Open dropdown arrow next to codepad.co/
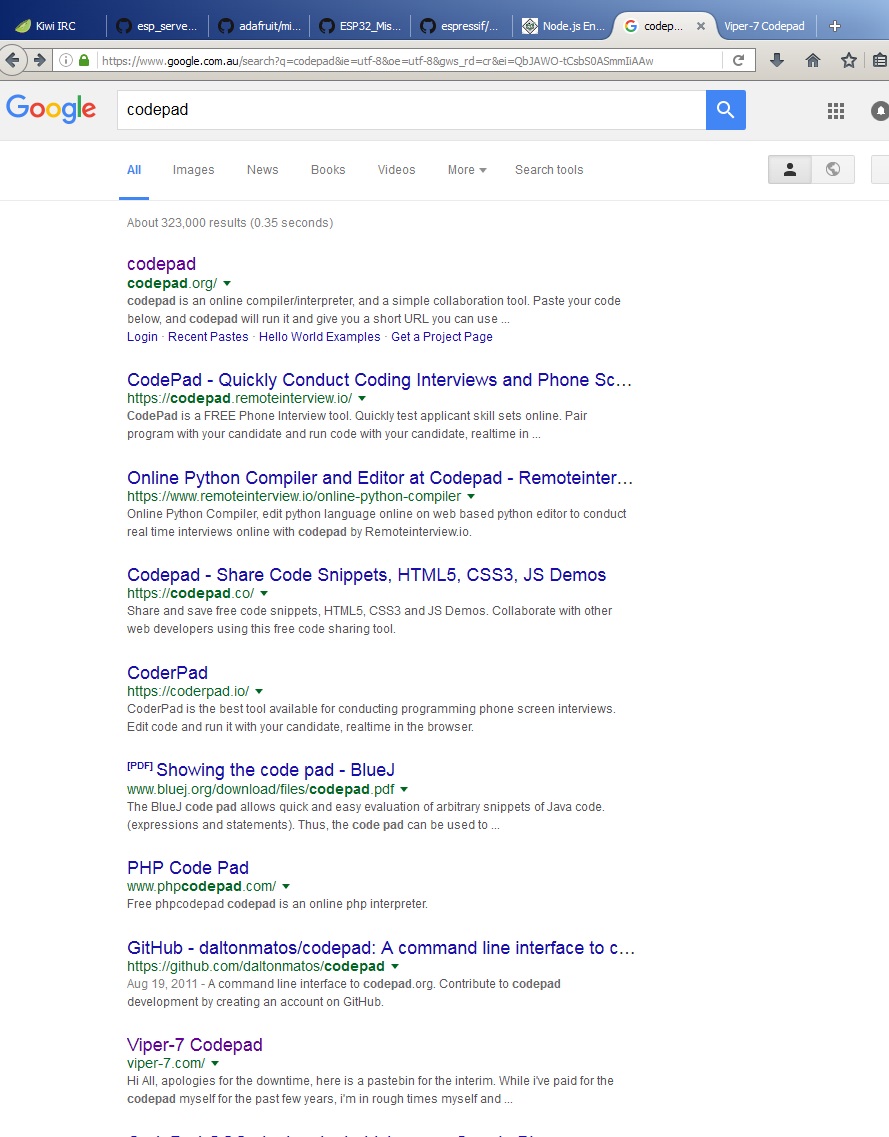Image resolution: width=889 pixels, height=1137 pixels. click(264, 593)
